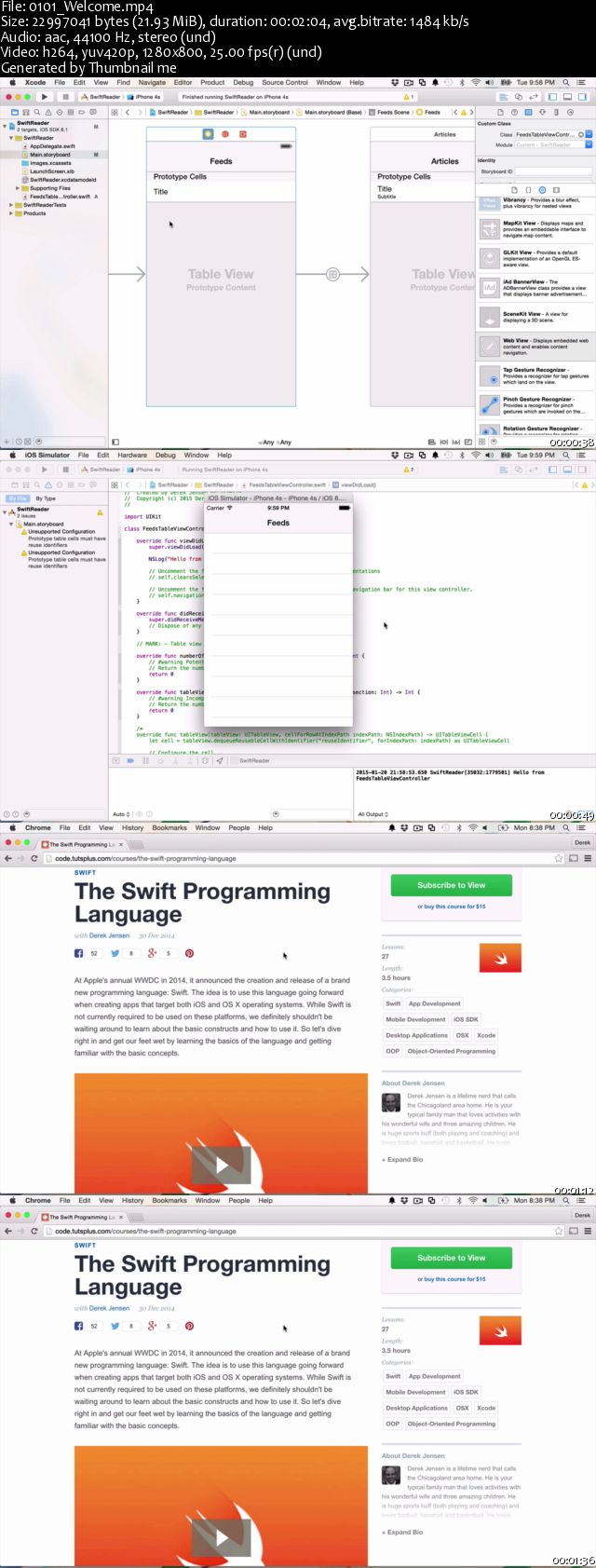Screen dimensions: 596x1568
Task: Collapse Main.storyboard in the issue navigator
Action: [x=12, y=524]
